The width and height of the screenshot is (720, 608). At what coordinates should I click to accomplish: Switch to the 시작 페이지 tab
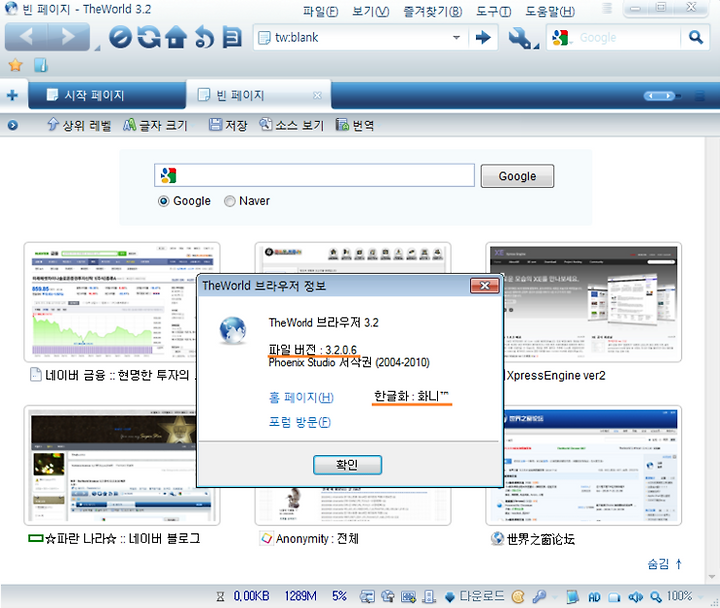click(x=107, y=95)
